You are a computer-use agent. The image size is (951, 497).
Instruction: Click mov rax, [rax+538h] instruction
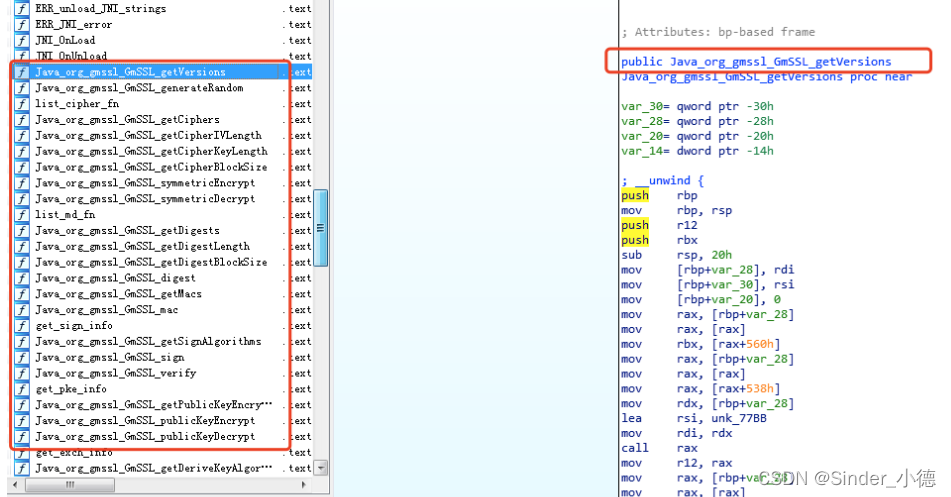tap(701, 388)
